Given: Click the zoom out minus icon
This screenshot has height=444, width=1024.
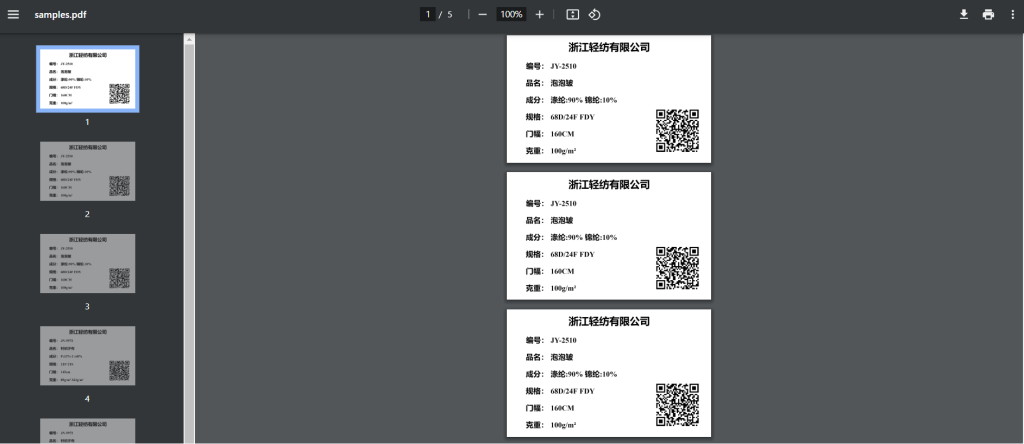Looking at the screenshot, I should [483, 14].
